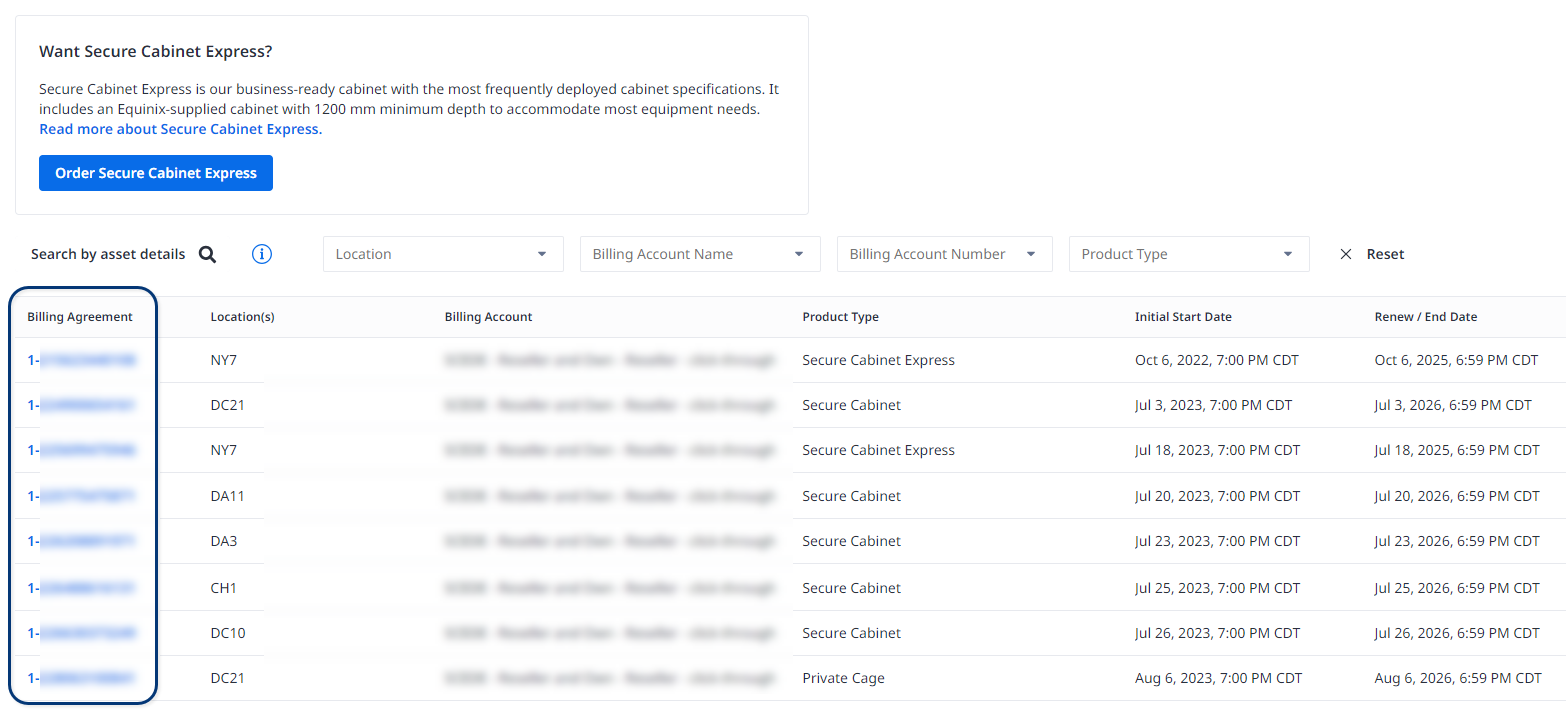The image size is (1566, 712).
Task: Click the DC10 location cell
Action: click(228, 633)
